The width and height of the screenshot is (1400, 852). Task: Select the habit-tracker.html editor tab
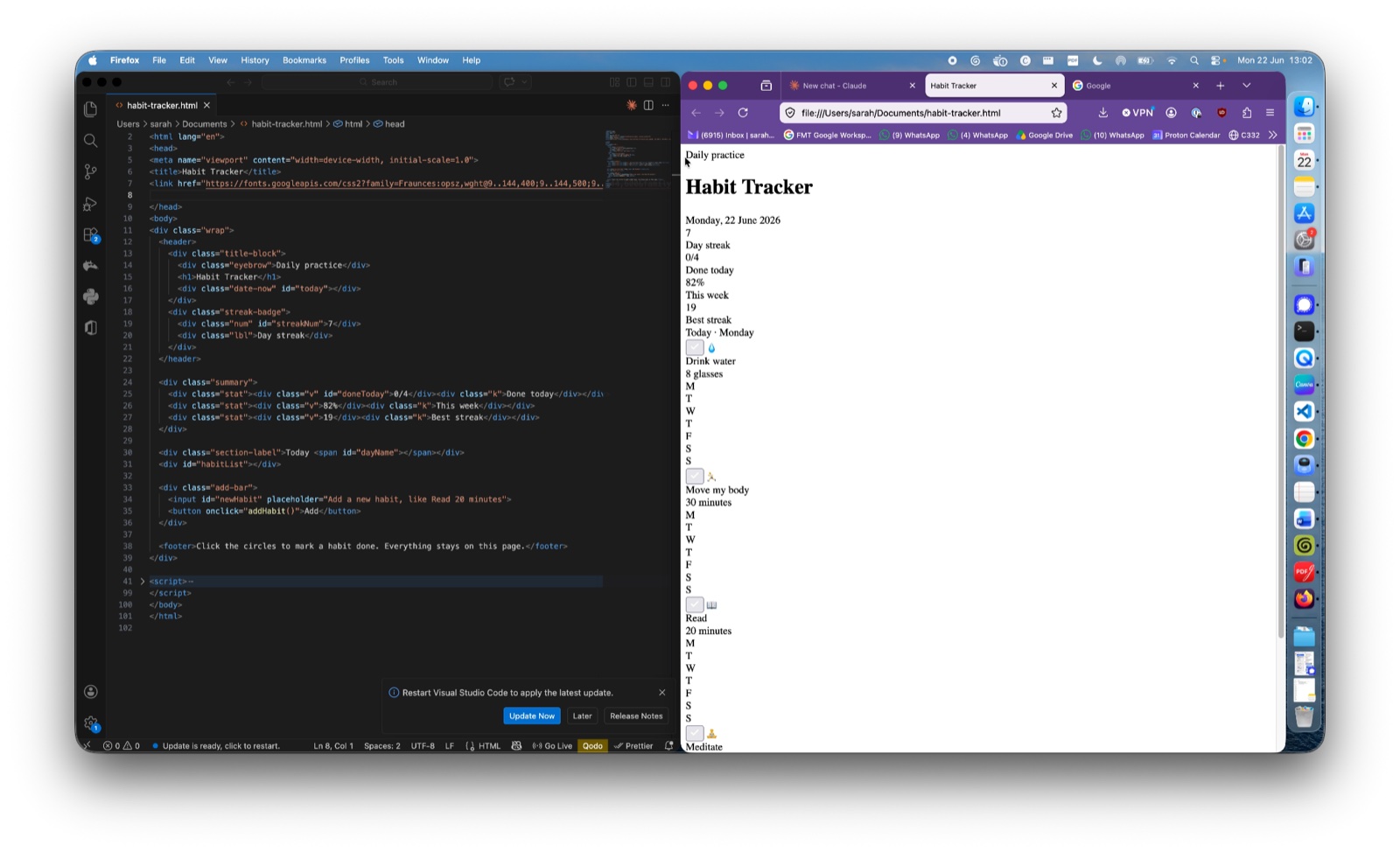coord(163,105)
